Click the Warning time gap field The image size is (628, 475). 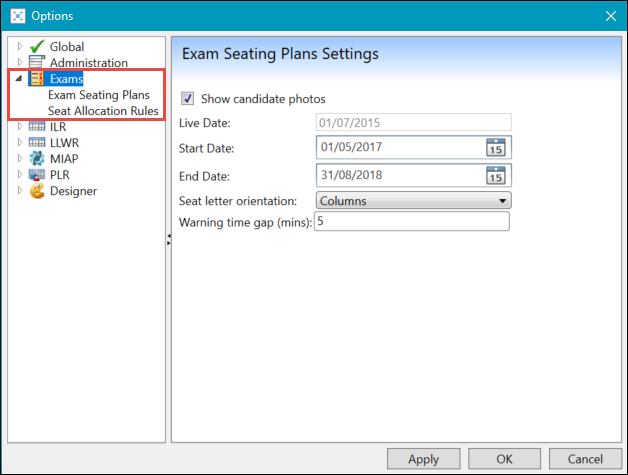point(411,222)
